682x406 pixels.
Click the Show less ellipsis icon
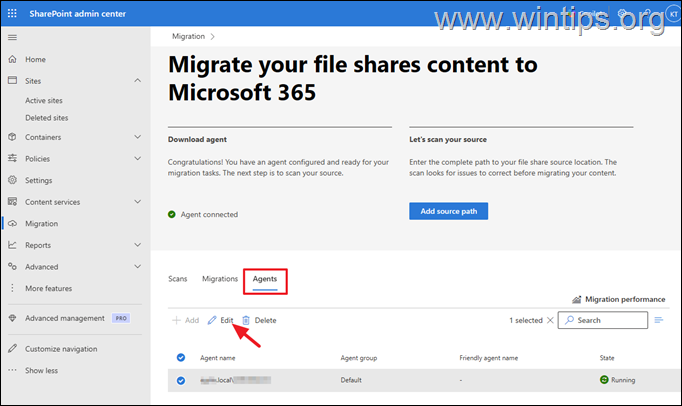(x=12, y=370)
